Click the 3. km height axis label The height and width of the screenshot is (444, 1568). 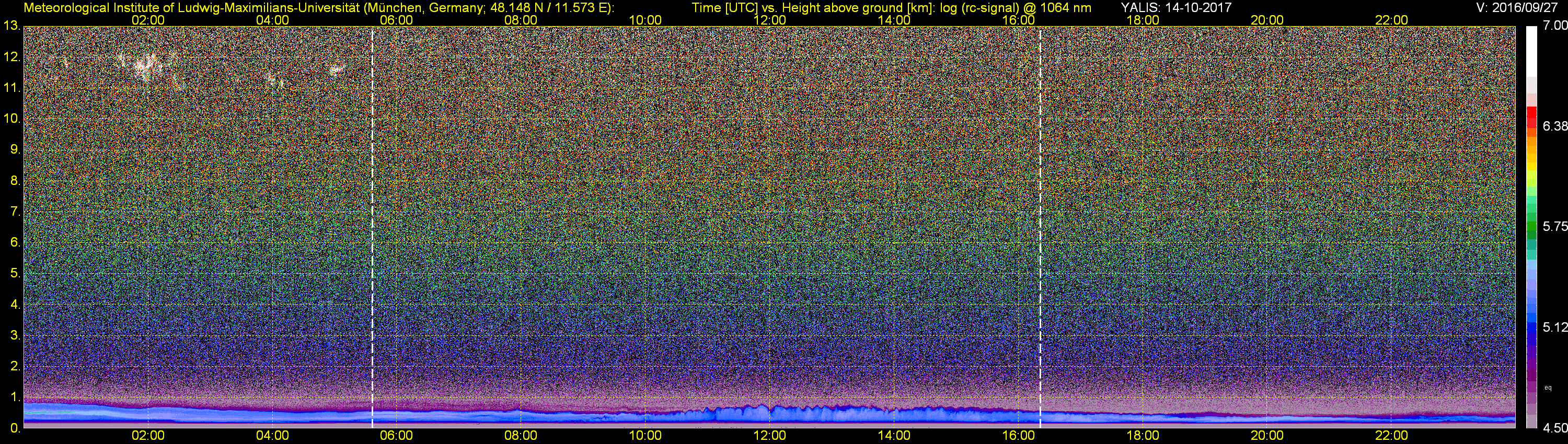pyautogui.click(x=15, y=335)
